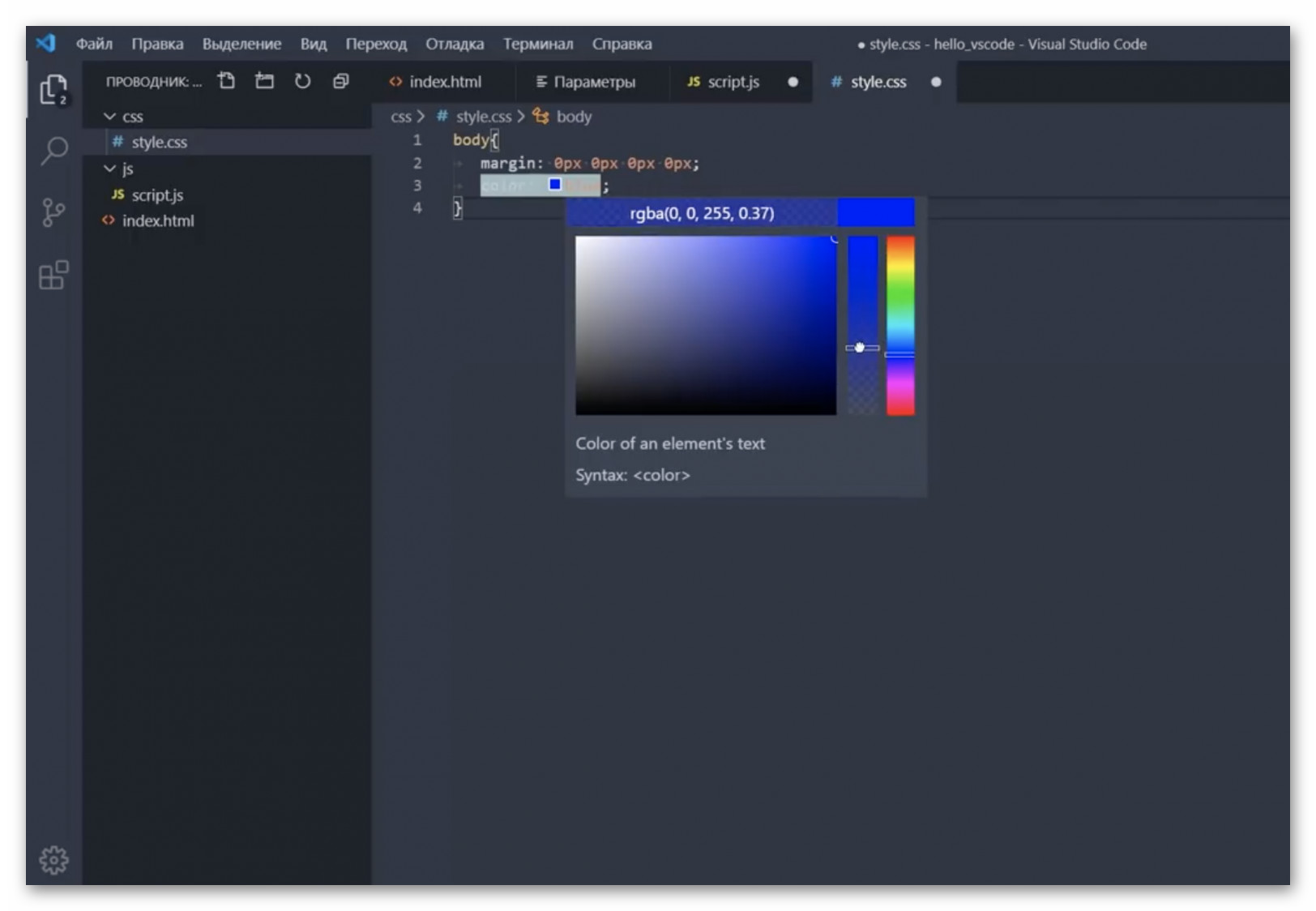Screen dimensions: 1316x911
Task: Click the margin property on line 2
Action: coord(507,164)
